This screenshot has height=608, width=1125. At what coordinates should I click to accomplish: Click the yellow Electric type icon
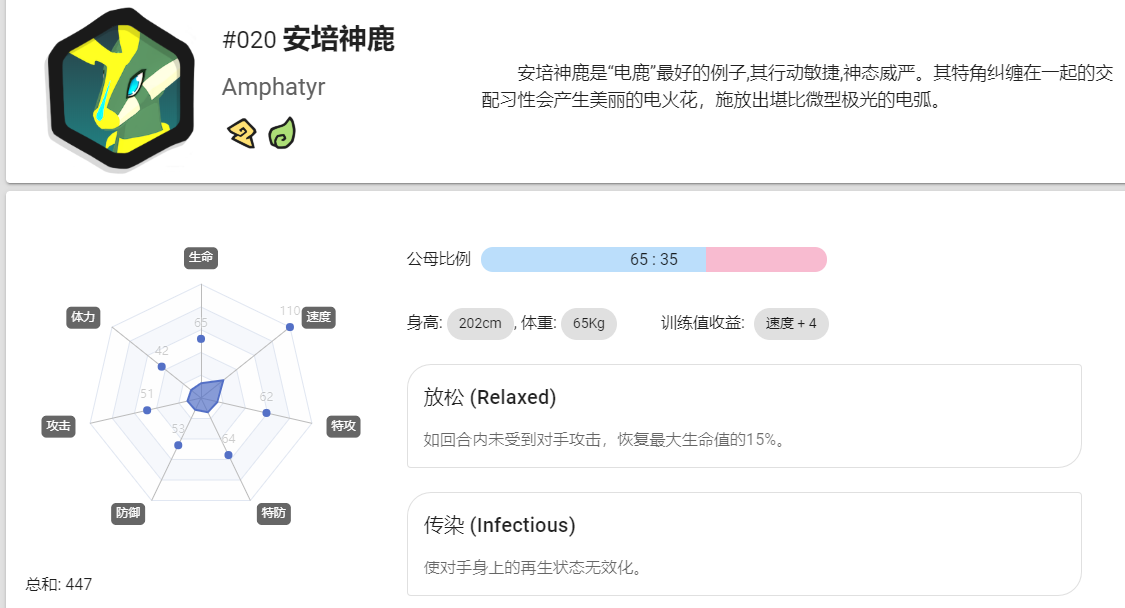(x=243, y=133)
